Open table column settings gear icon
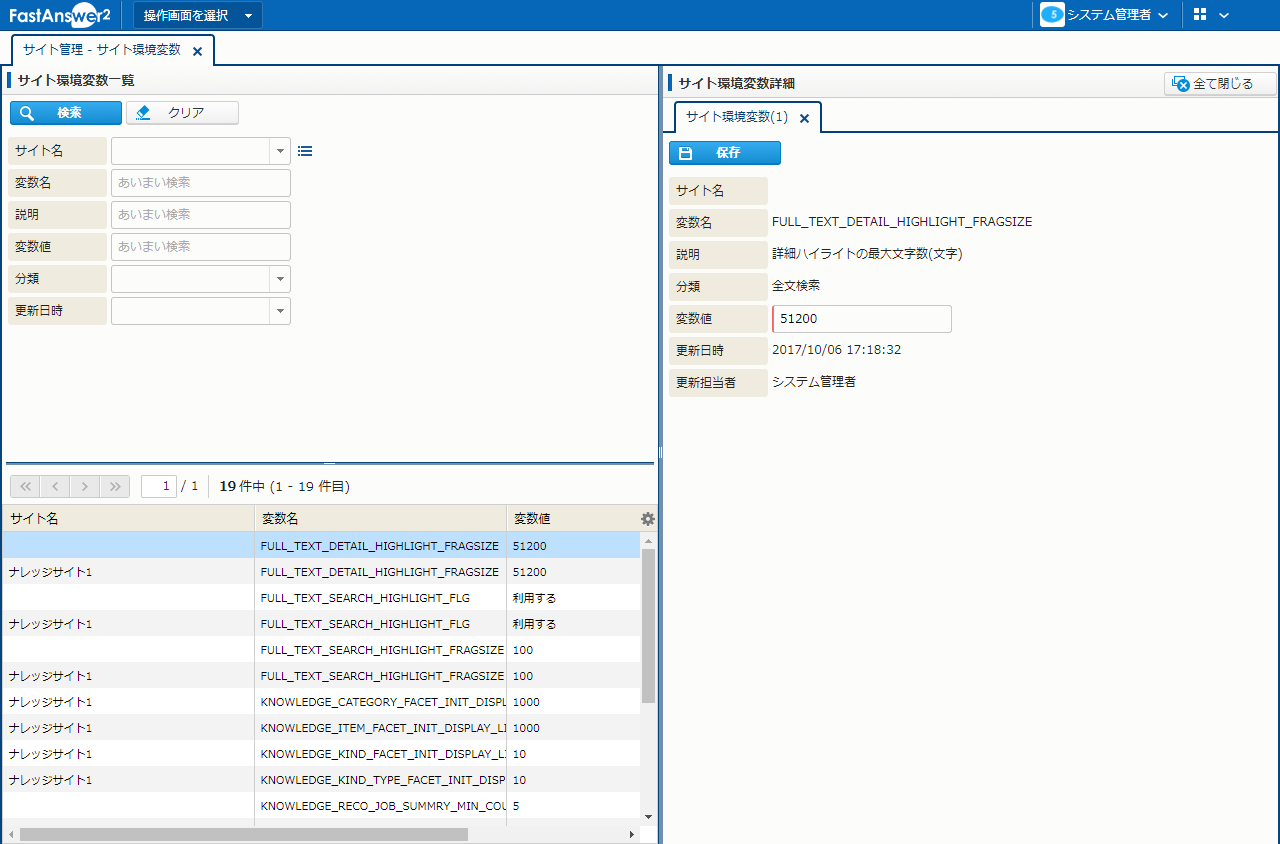The image size is (1280, 844). point(648,519)
